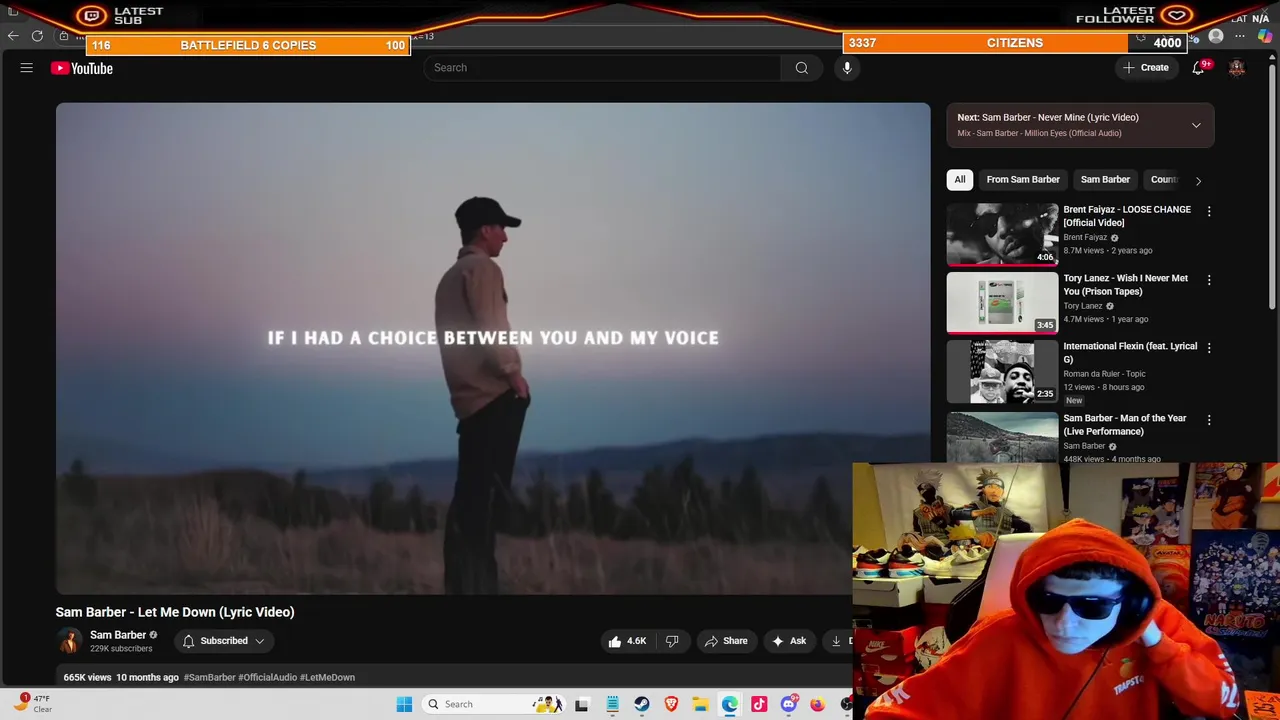Open the Sam Barber channel name link
The width and height of the screenshot is (1280, 720).
118,635
